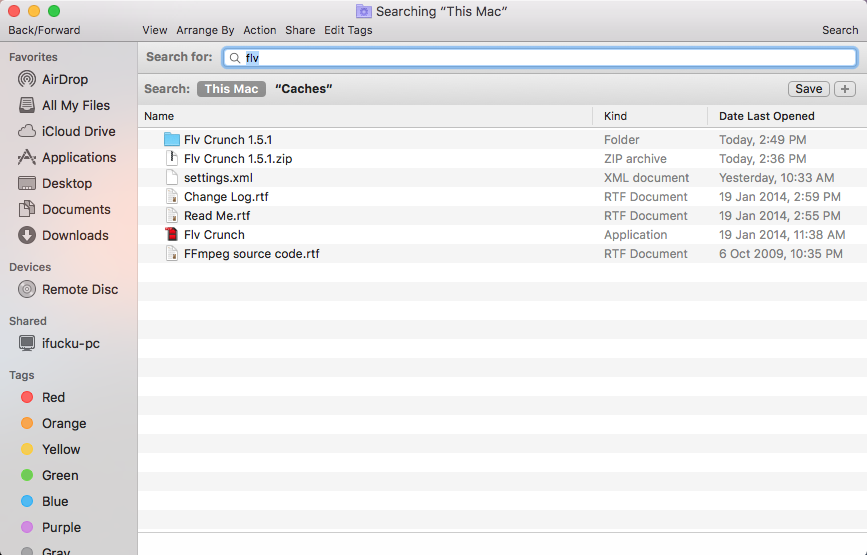This screenshot has width=867, height=555.
Task: Select the iCloud Drive sidebar icon
Action: pyautogui.click(x=27, y=131)
